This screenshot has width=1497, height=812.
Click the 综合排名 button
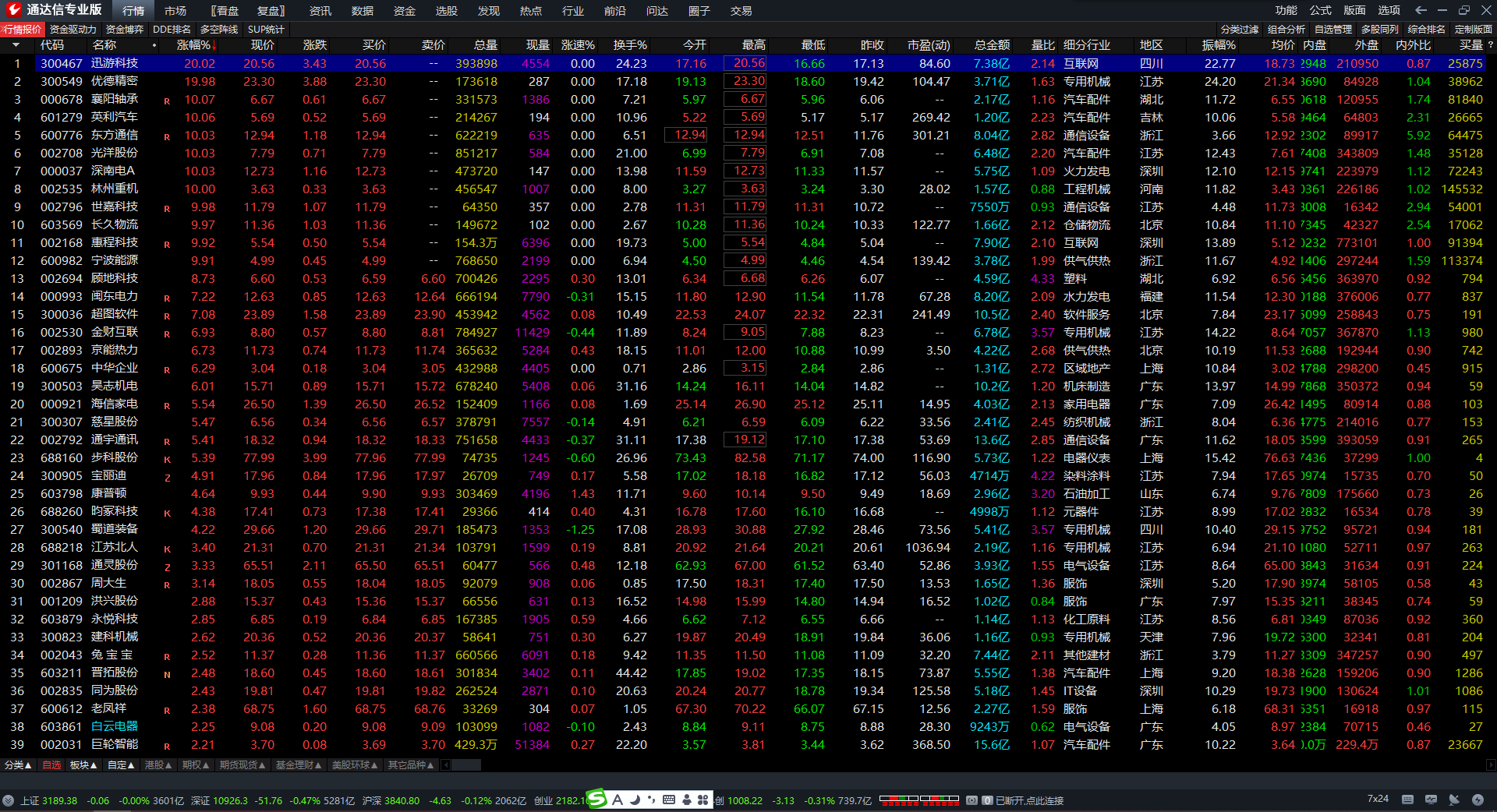pos(1427,29)
